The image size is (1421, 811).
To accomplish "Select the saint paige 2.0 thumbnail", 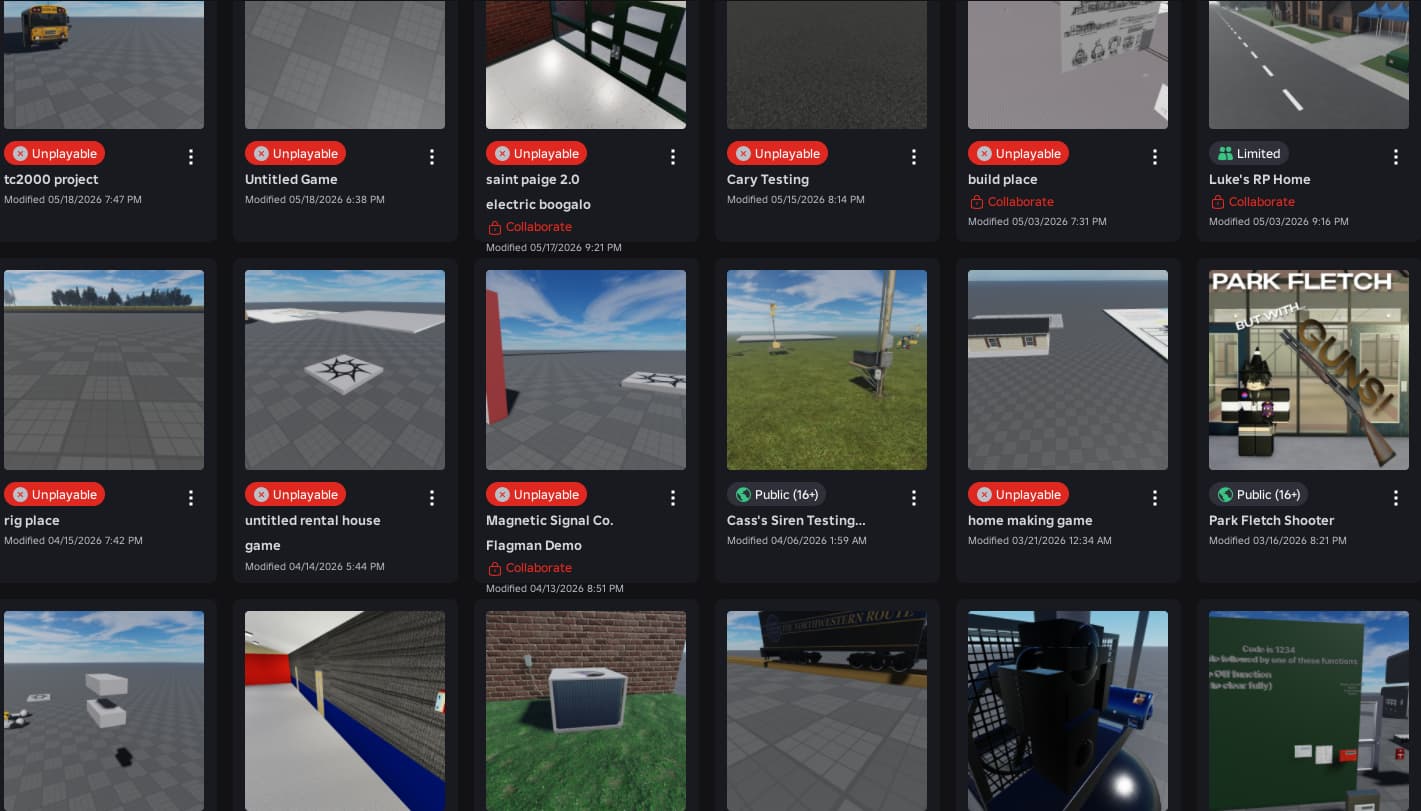I will (586, 64).
